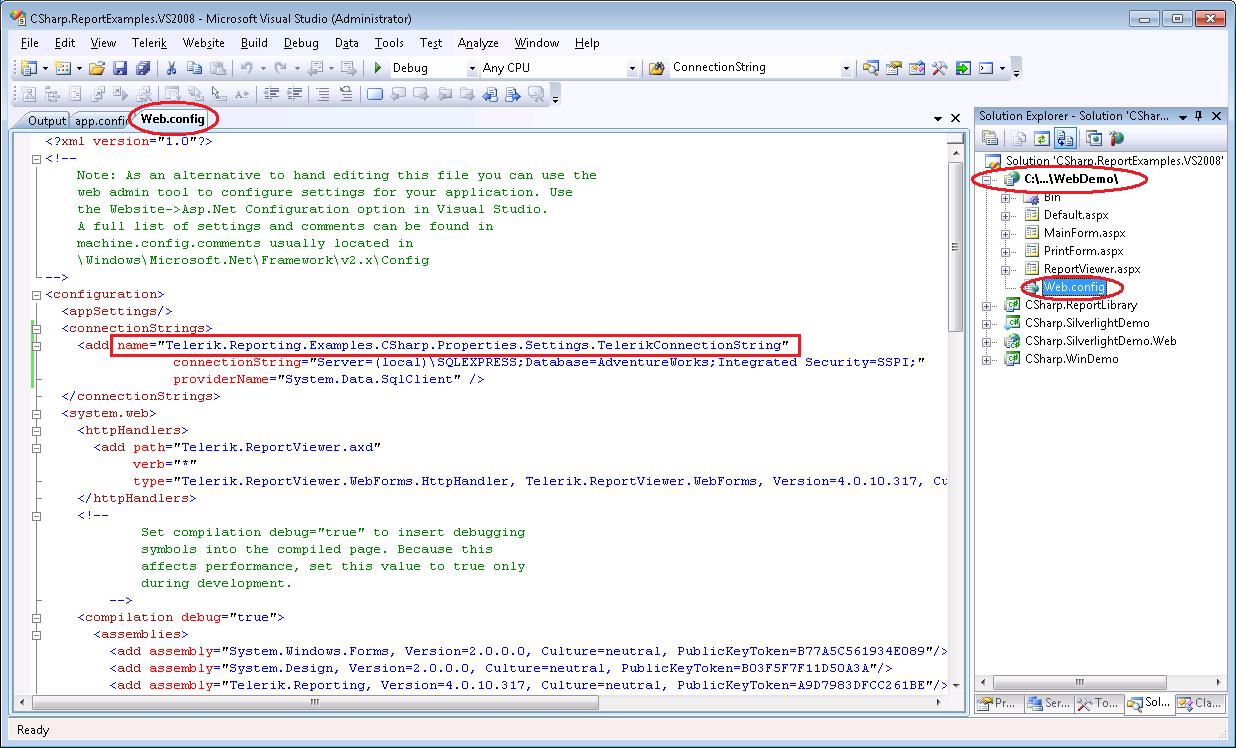Open Properties Window icon in main toolbar

(x=894, y=68)
